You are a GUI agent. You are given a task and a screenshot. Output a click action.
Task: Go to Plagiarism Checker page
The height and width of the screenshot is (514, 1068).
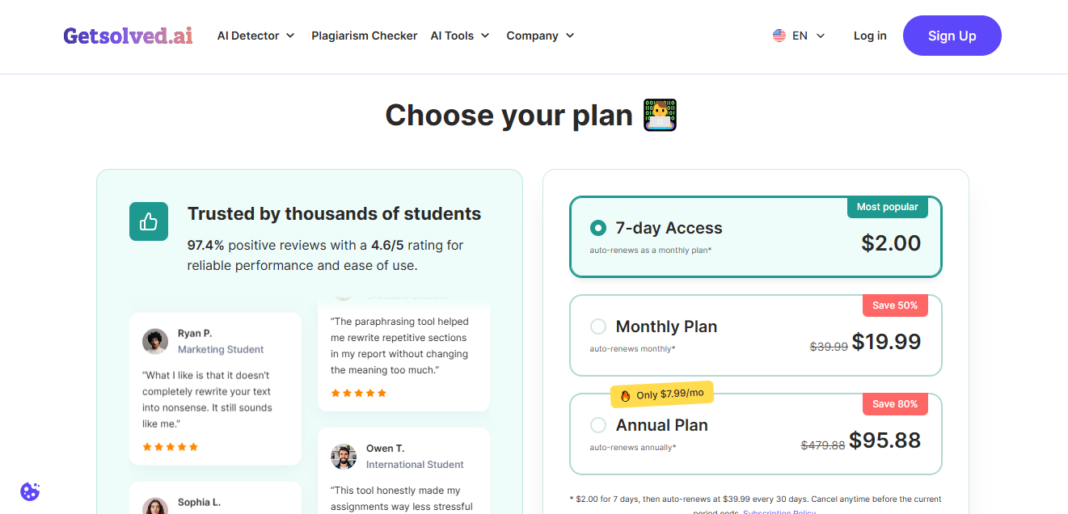[x=364, y=35]
